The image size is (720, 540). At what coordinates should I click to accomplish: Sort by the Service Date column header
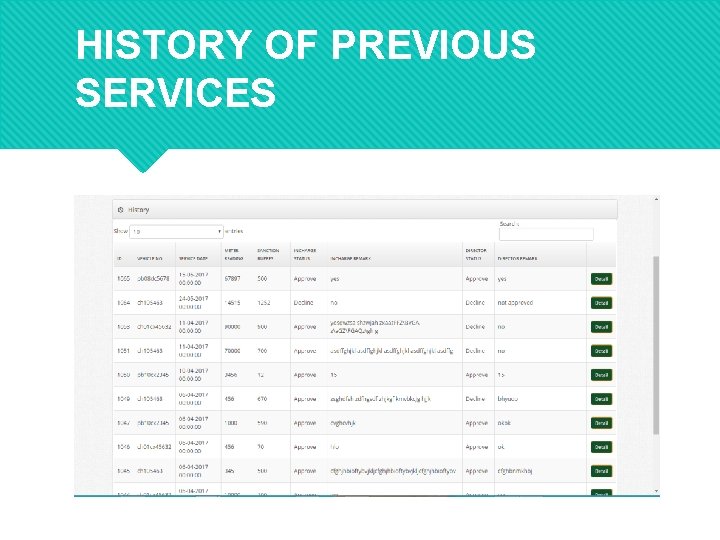click(x=193, y=259)
